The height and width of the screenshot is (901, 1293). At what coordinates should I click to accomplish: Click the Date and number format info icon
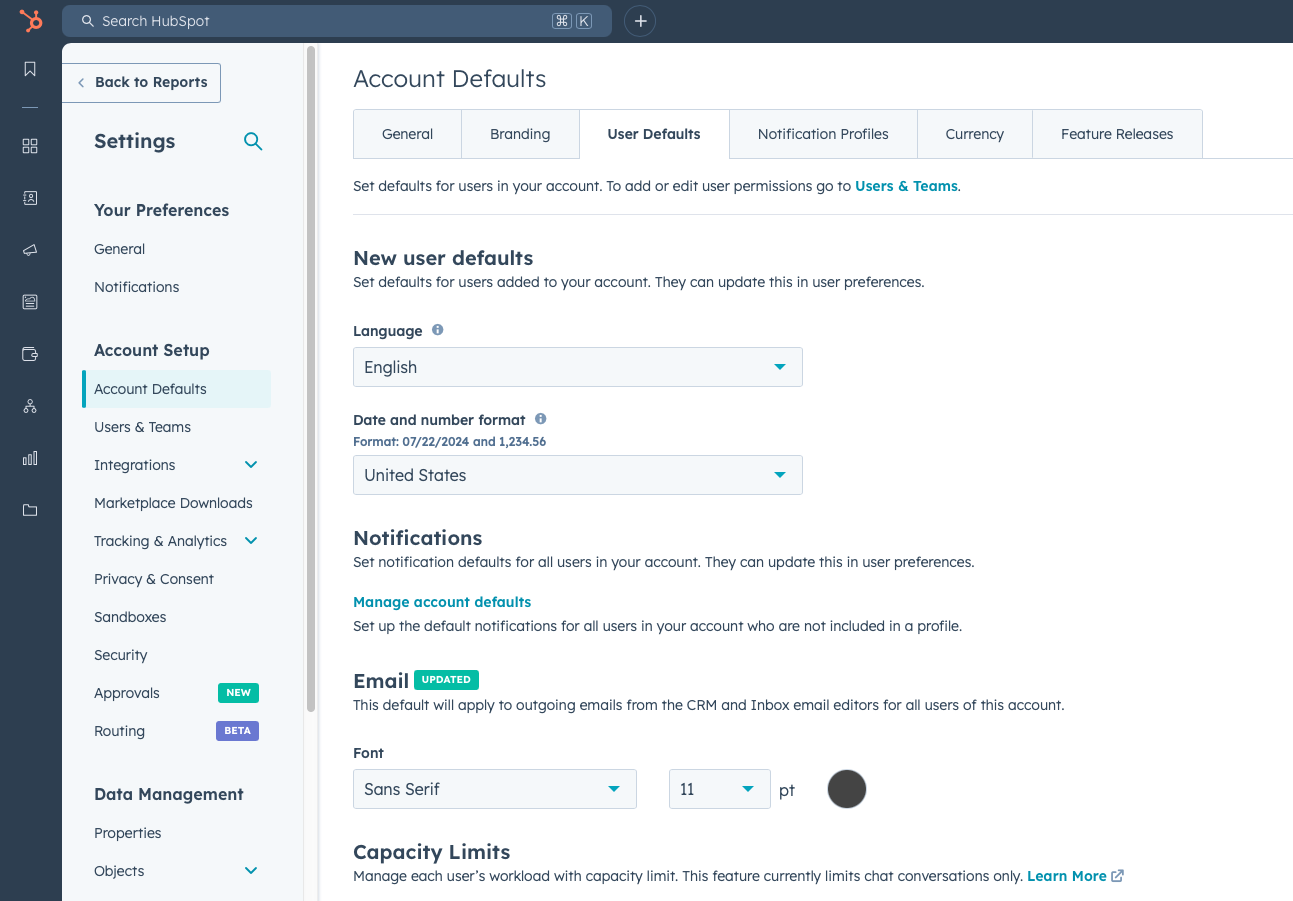pyautogui.click(x=540, y=419)
